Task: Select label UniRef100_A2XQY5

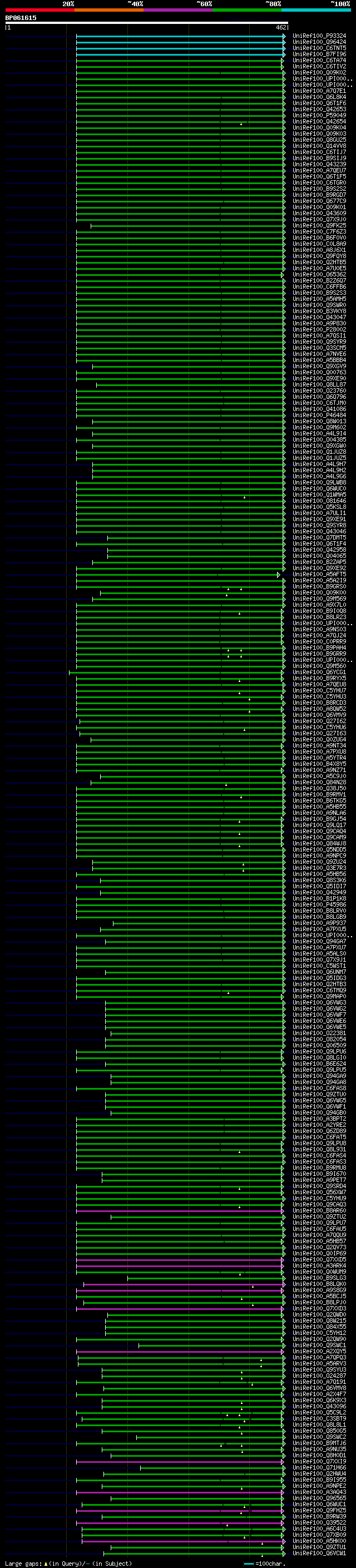Action: [319, 1351]
